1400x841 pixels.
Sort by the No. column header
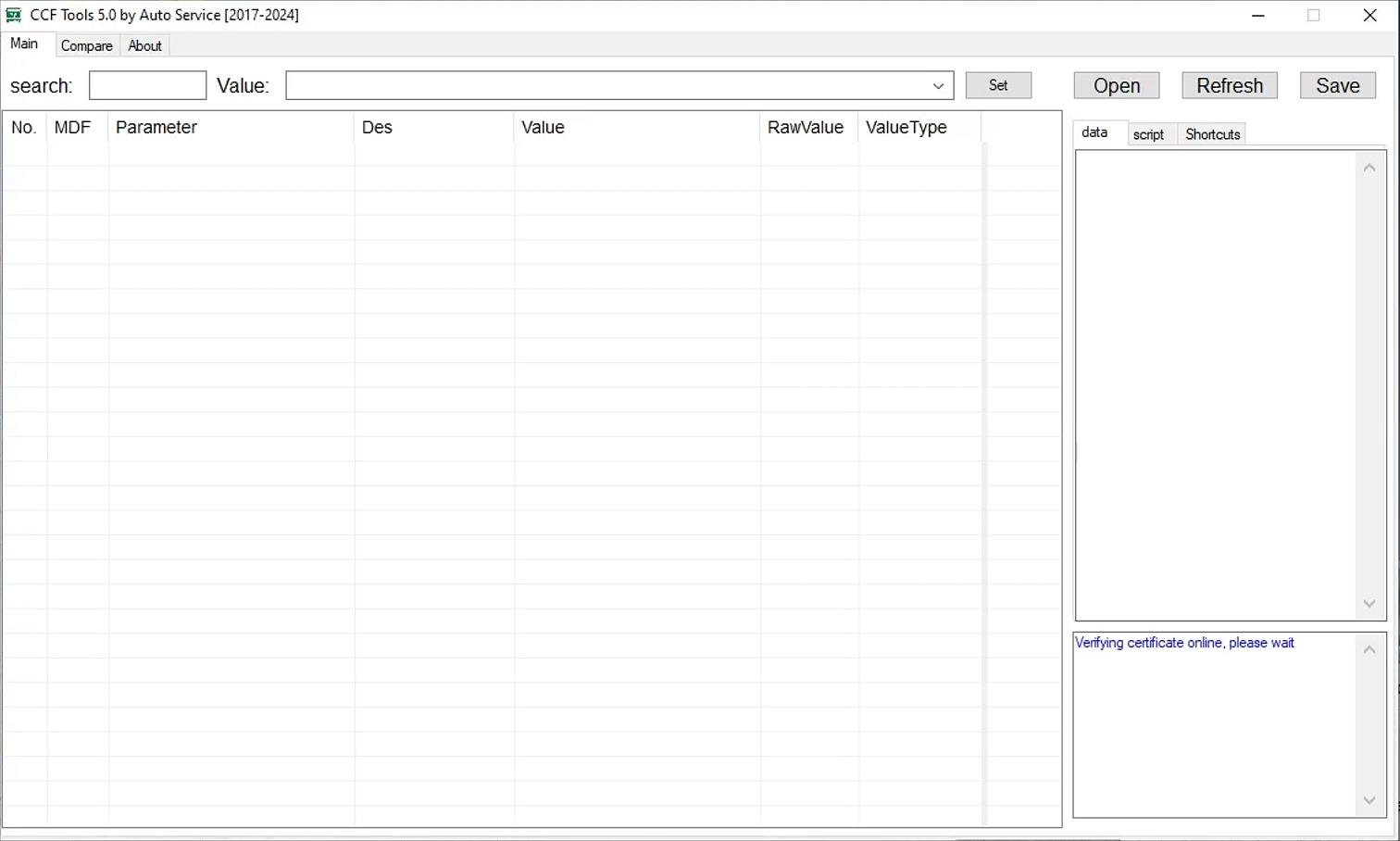pyautogui.click(x=24, y=127)
